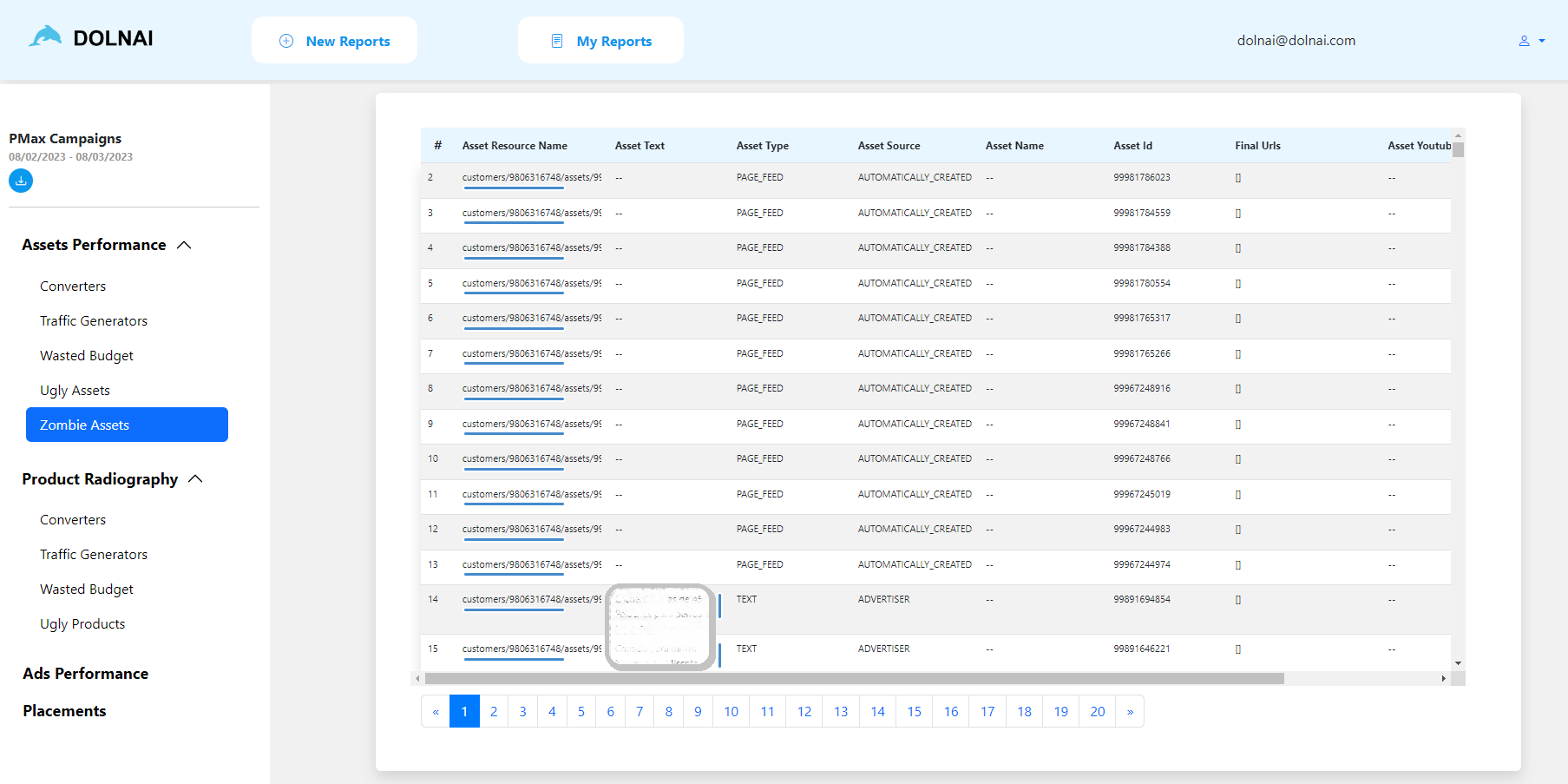Click the document icon beside My Reports
The height and width of the screenshot is (784, 1568).
tap(557, 40)
